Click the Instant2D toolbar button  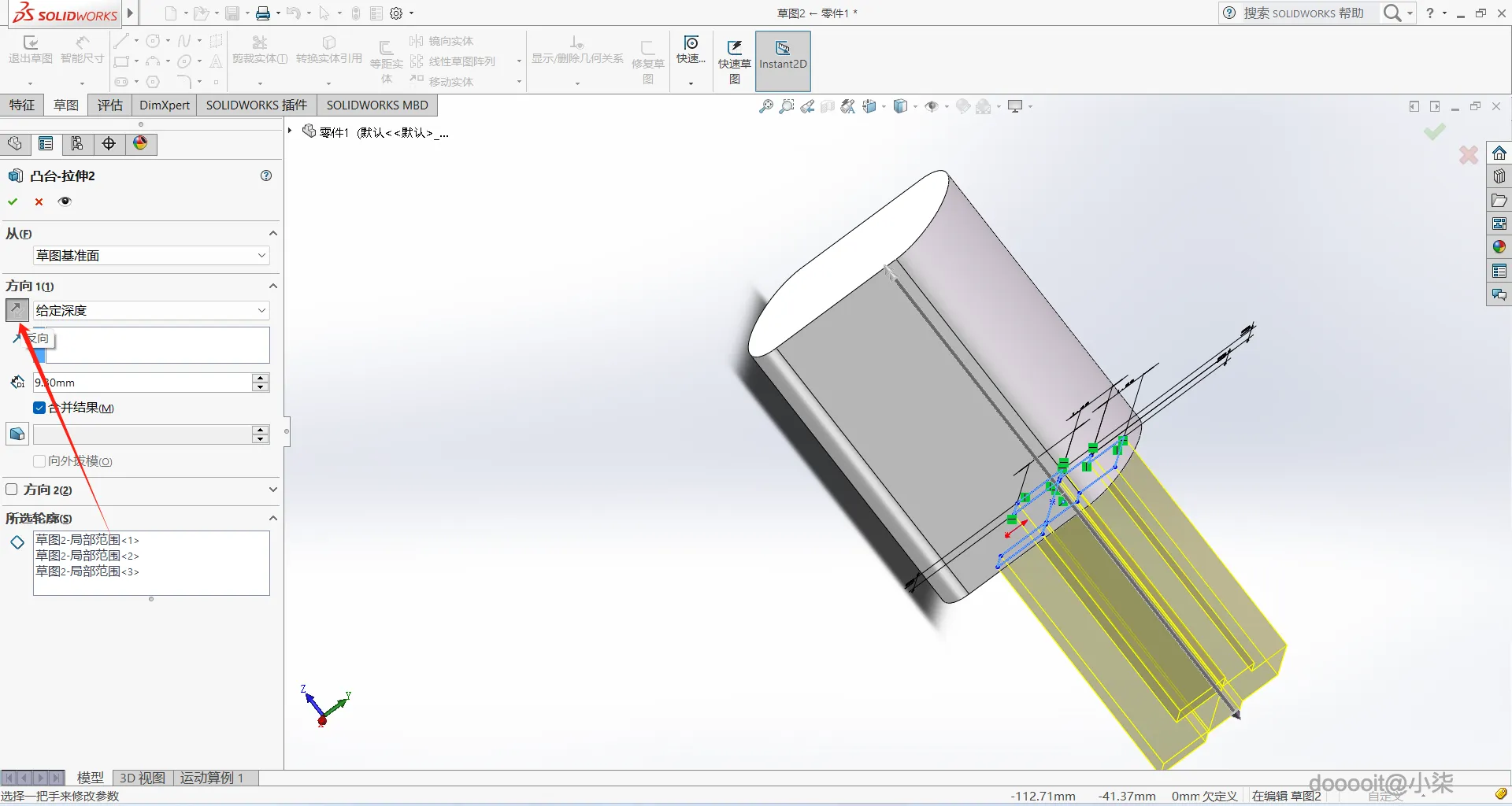[x=782, y=61]
